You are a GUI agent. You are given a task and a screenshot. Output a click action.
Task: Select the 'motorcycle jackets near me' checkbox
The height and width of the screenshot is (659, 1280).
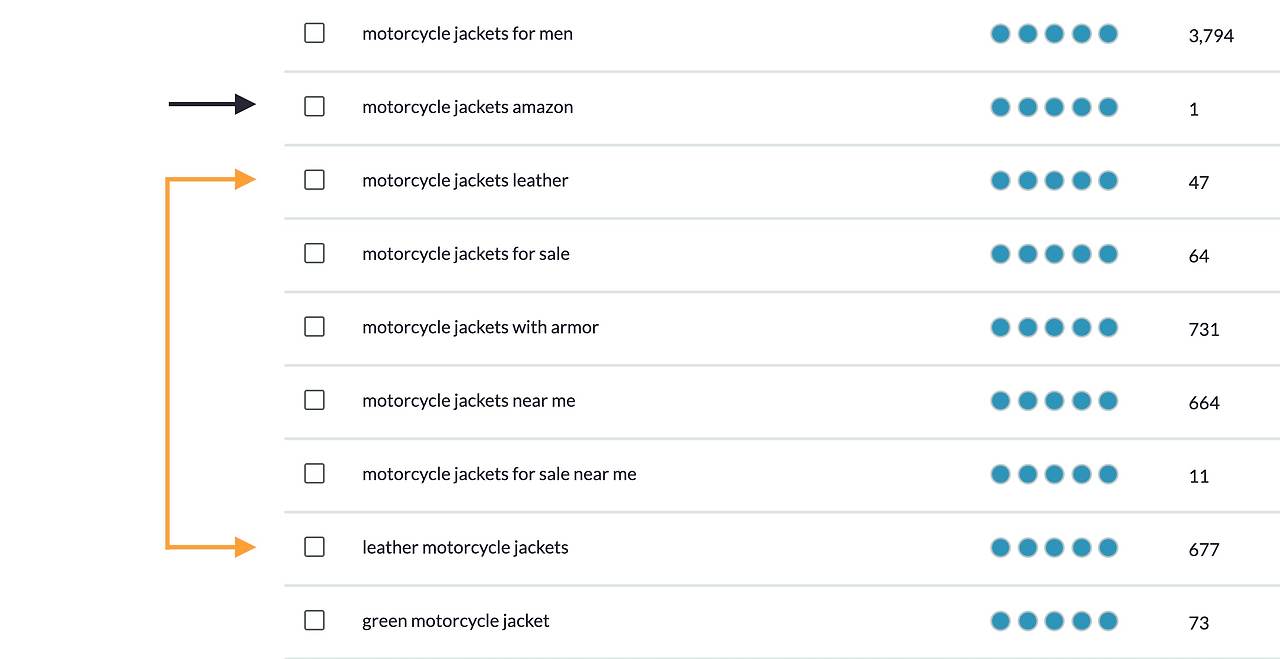click(314, 400)
